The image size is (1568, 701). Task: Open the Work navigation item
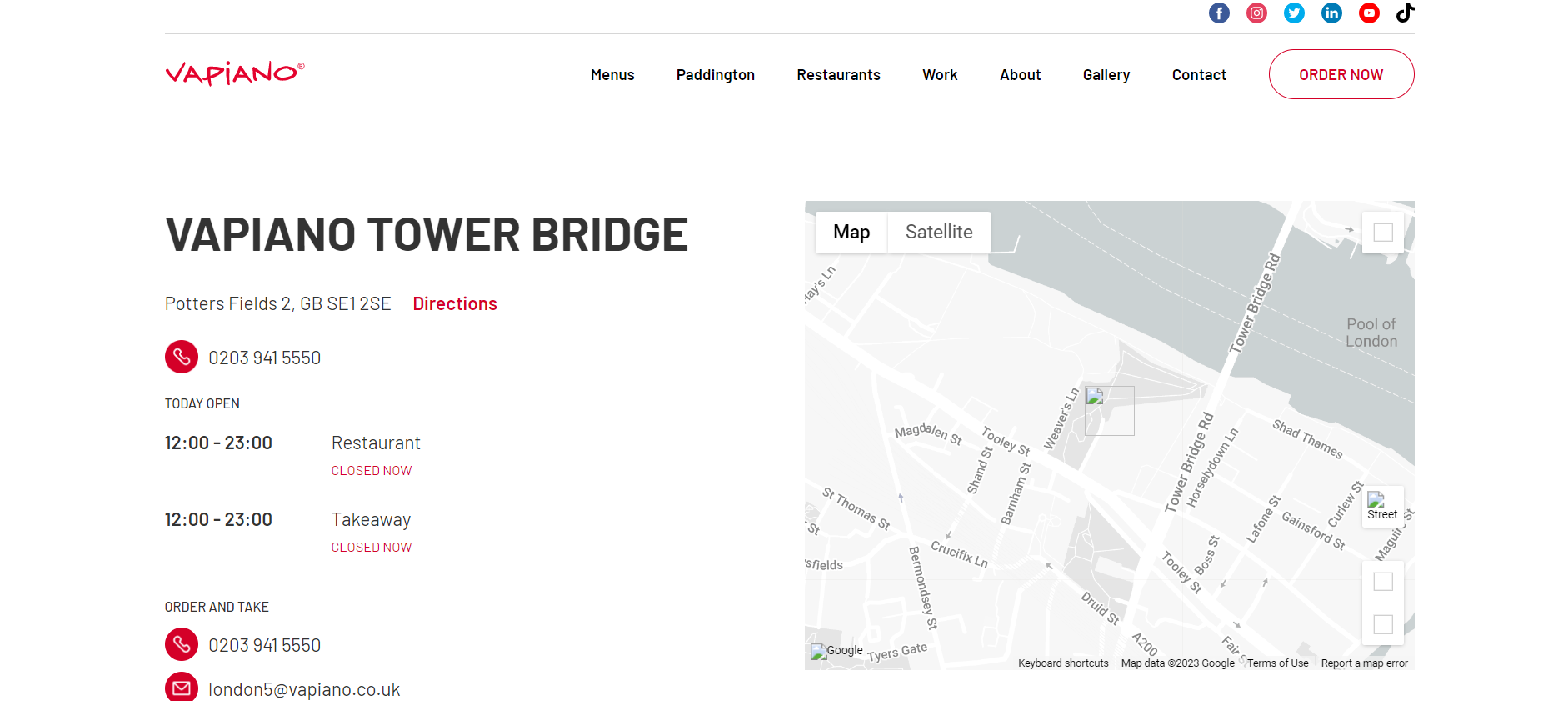[940, 75]
